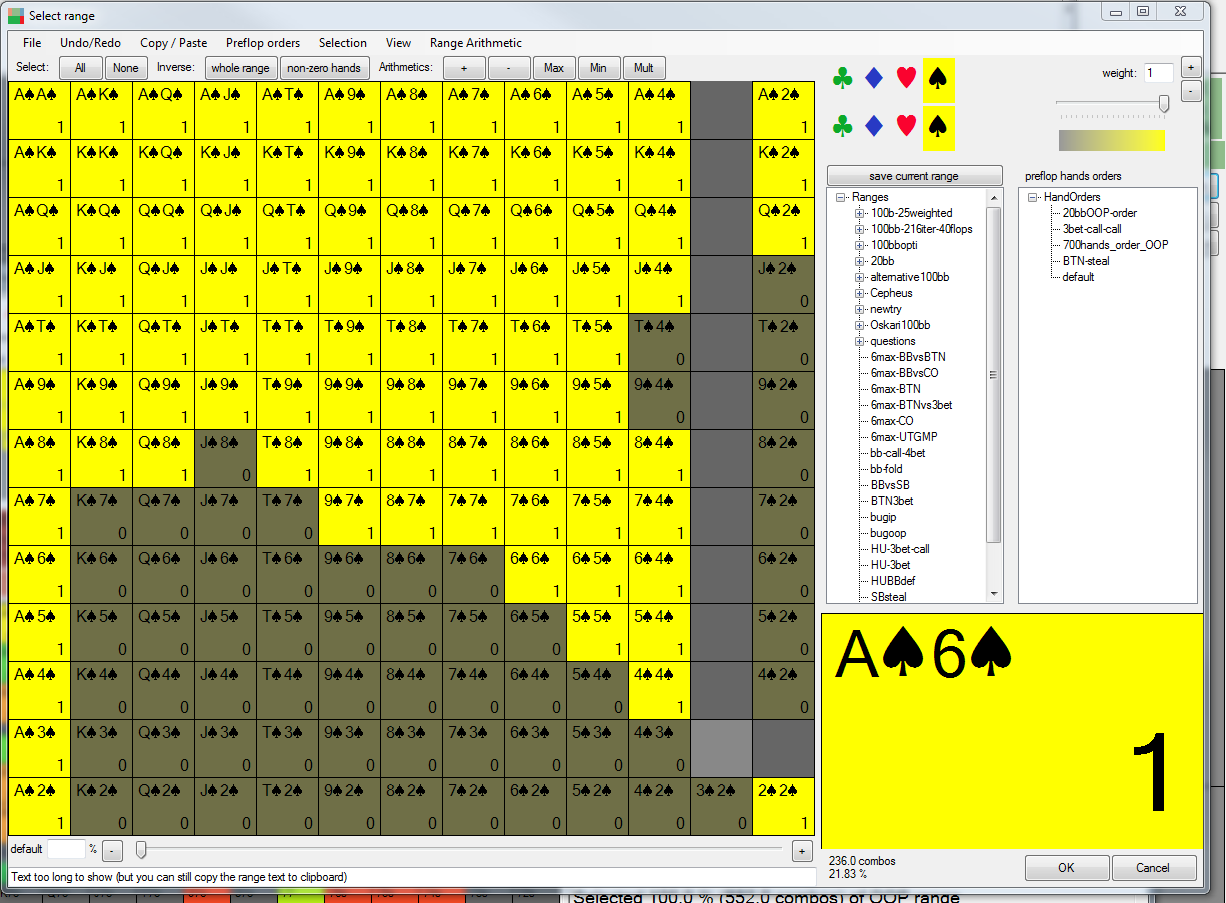The image size is (1226, 903).
Task: Toggle the 3♠2♠ cell in the grid
Action: pyautogui.click(x=721, y=806)
